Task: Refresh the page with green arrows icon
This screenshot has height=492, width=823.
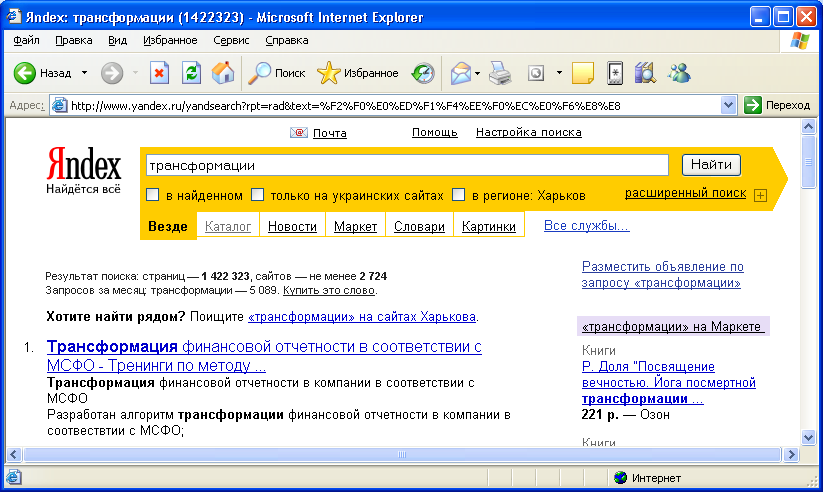Action: click(191, 73)
